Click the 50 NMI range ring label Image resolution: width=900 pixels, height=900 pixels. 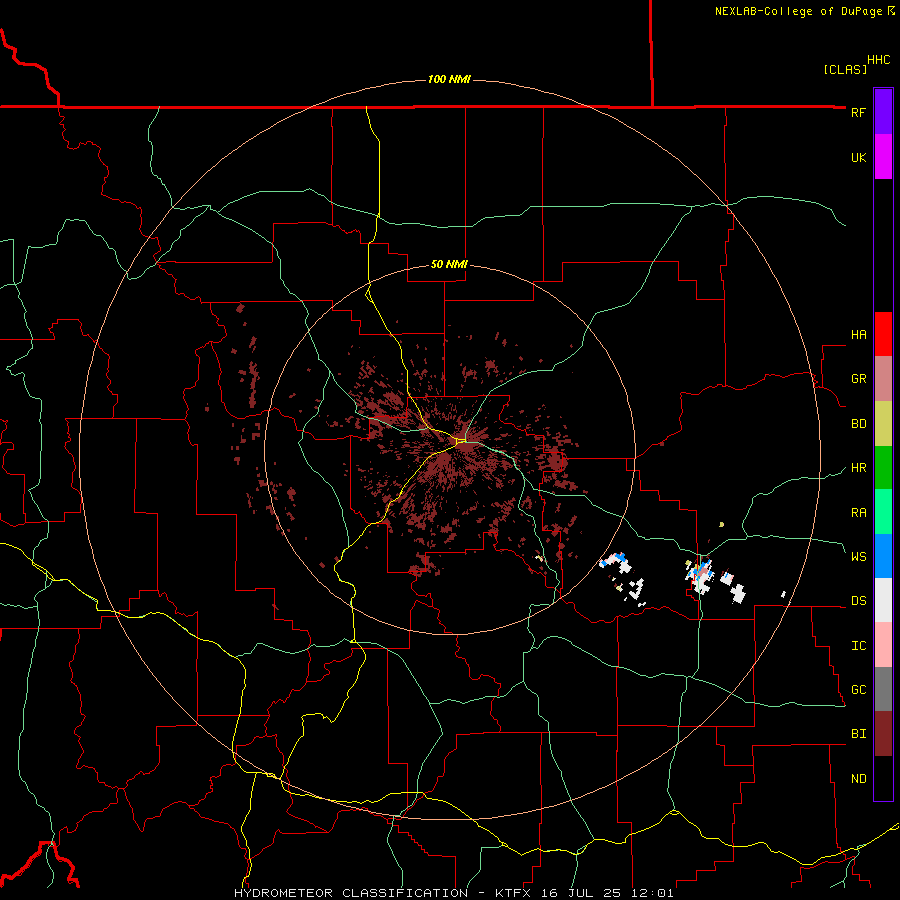pyautogui.click(x=449, y=264)
